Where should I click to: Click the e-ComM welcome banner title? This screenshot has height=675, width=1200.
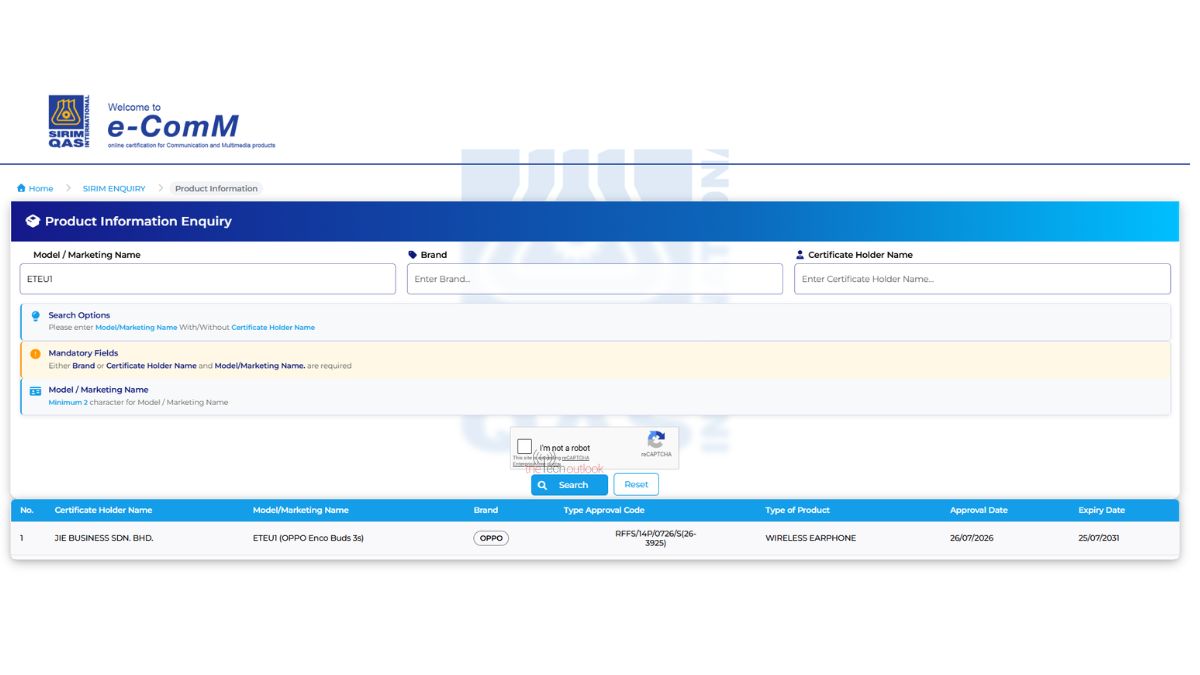pos(173,126)
